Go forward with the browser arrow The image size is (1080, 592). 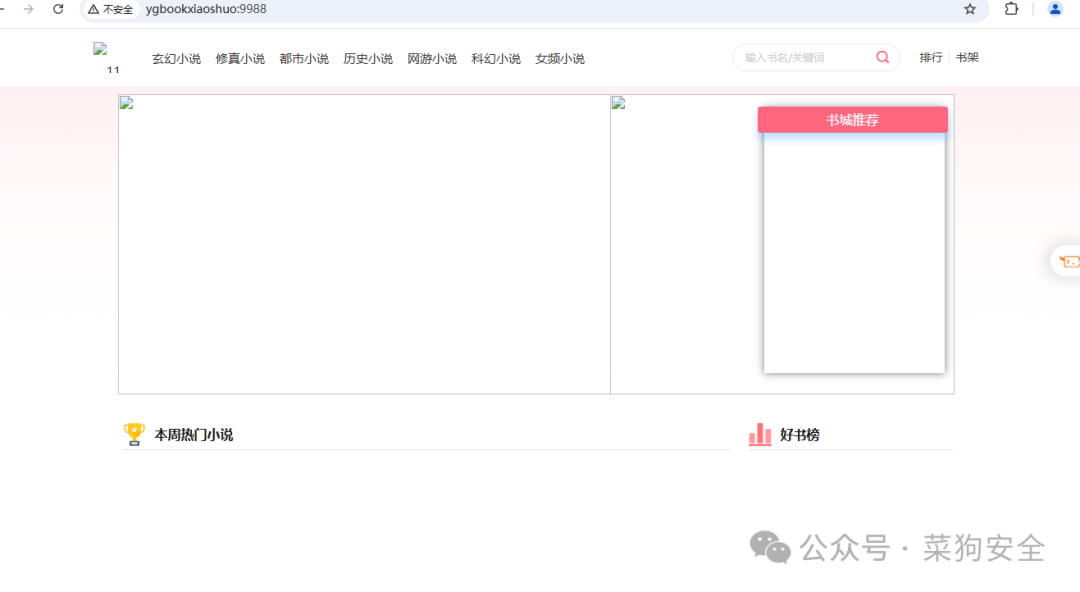(28, 9)
